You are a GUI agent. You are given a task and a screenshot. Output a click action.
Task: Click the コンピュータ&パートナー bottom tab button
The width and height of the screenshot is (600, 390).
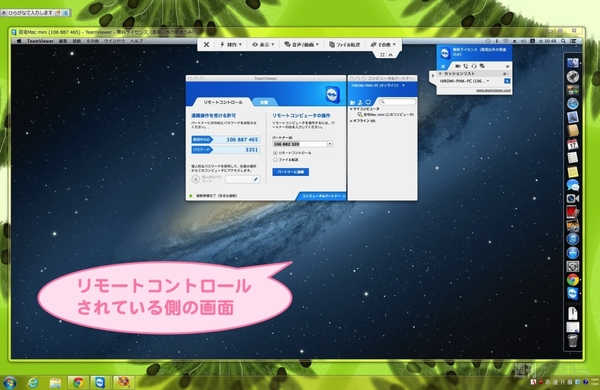(321, 196)
